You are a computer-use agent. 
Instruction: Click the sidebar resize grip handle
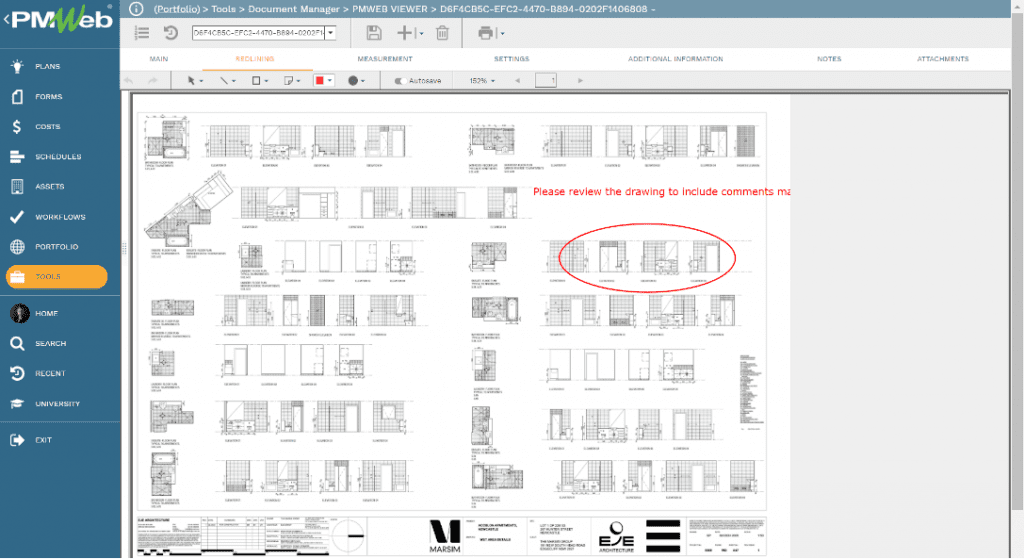(x=123, y=248)
